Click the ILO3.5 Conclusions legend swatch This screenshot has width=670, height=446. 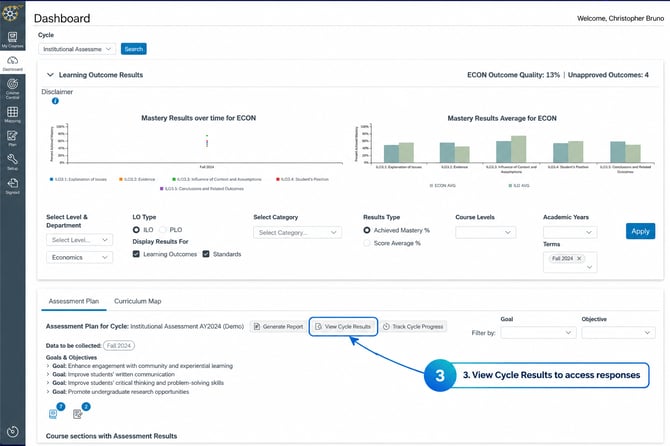pyautogui.click(x=162, y=189)
